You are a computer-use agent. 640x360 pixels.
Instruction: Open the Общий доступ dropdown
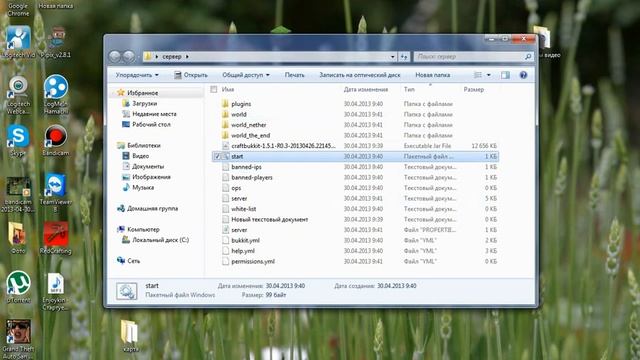tap(246, 75)
